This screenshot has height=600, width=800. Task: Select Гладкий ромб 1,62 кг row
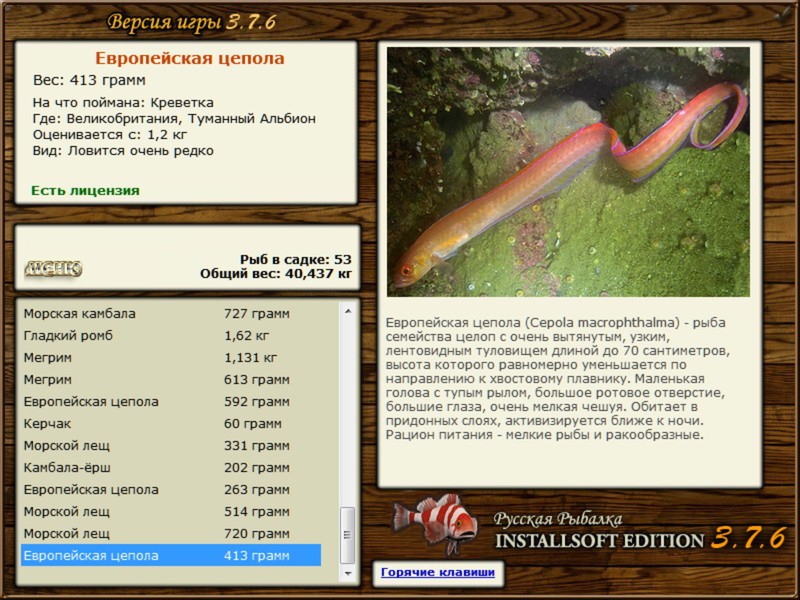171,335
